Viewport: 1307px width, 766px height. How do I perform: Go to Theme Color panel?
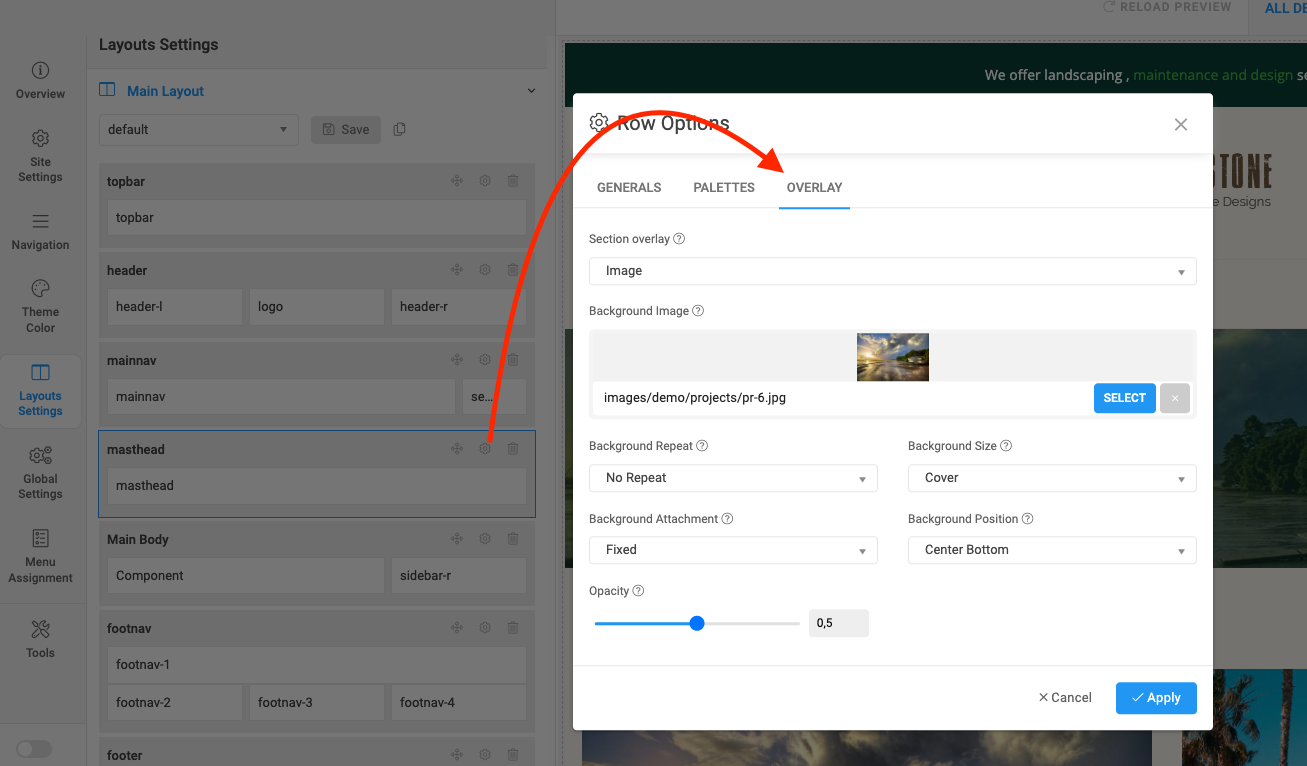pyautogui.click(x=40, y=306)
